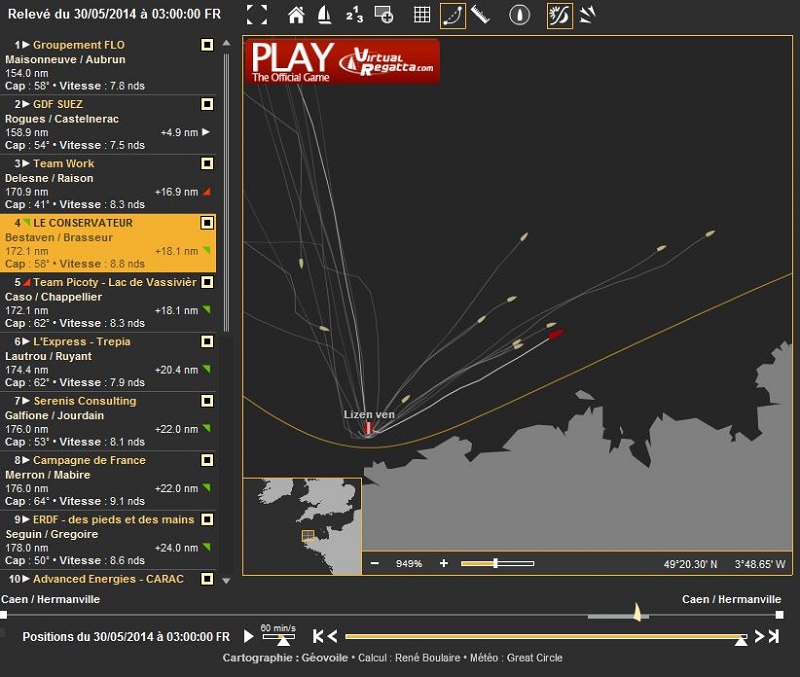Select L'Express - Trepia in ranking list
This screenshot has width=800, height=677.
[82, 342]
